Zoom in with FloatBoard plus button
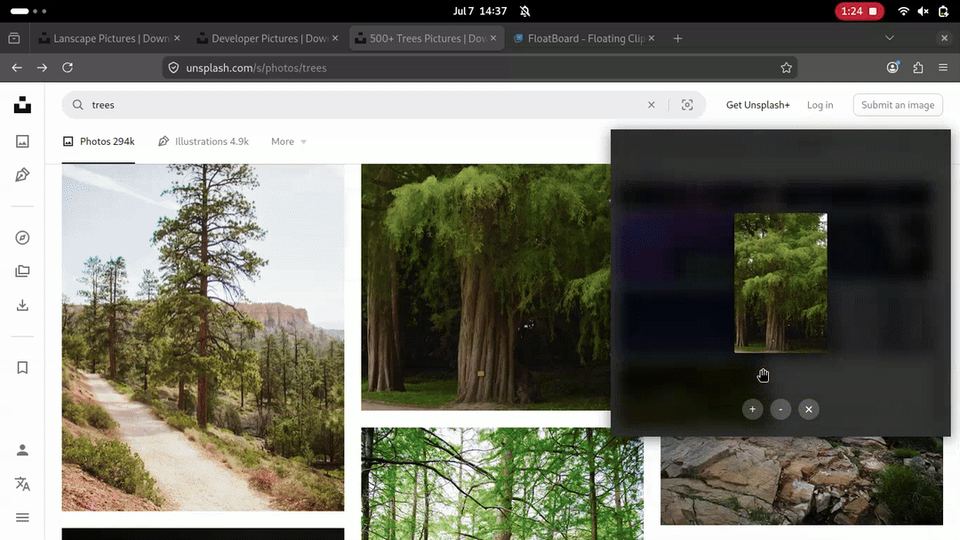960x540 pixels. coord(752,410)
